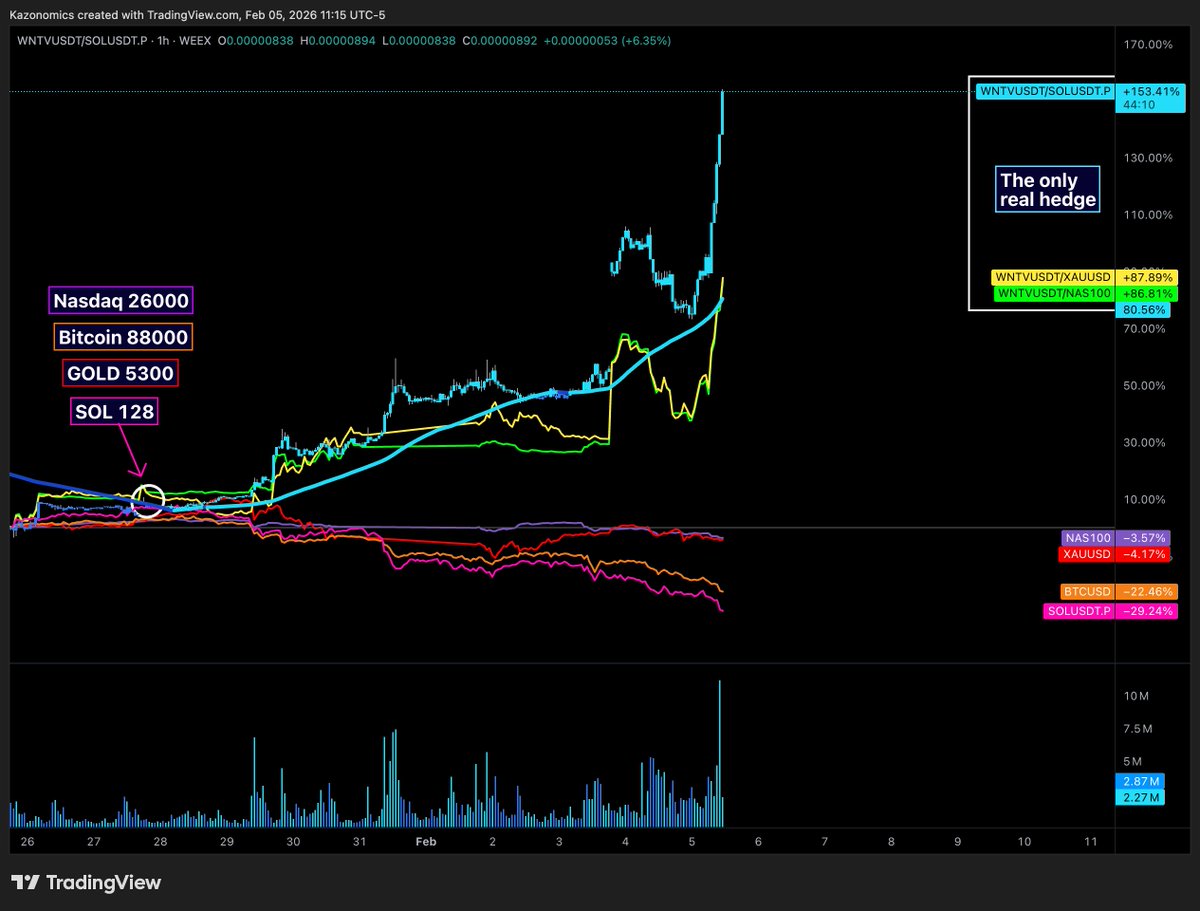The image size is (1200, 911).
Task: Click the TradingView logo
Action: [x=86, y=882]
